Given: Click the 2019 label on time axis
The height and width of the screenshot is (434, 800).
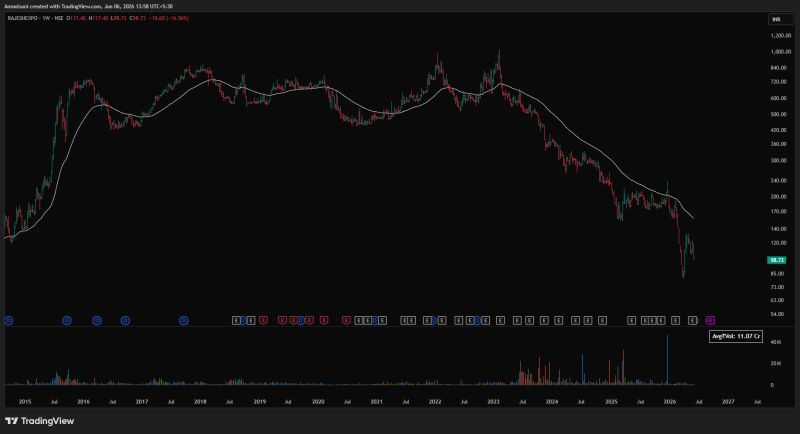Looking at the screenshot, I should pyautogui.click(x=260, y=402).
